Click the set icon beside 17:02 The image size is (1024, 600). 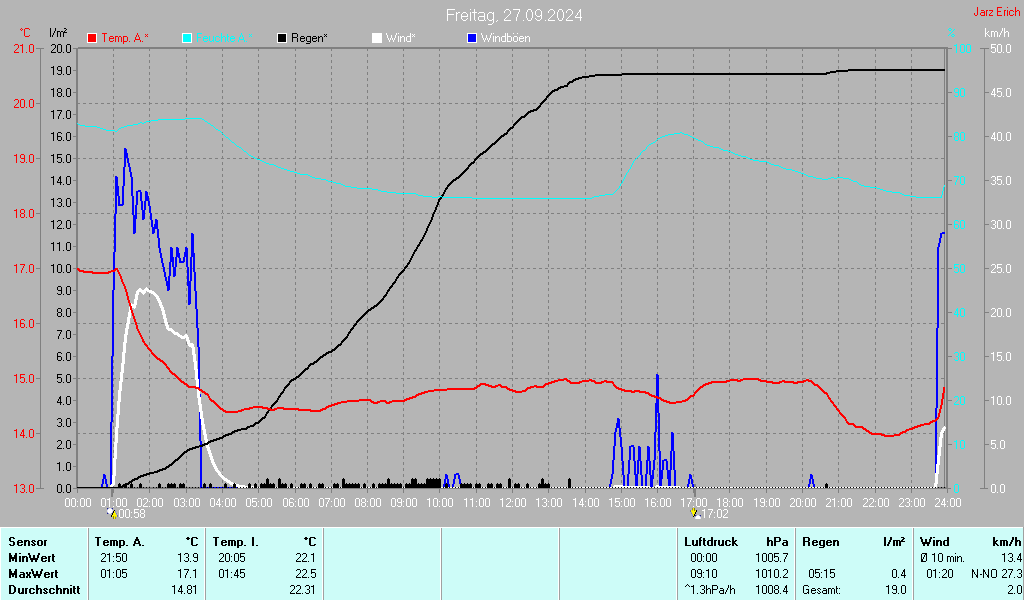pyautogui.click(x=695, y=513)
